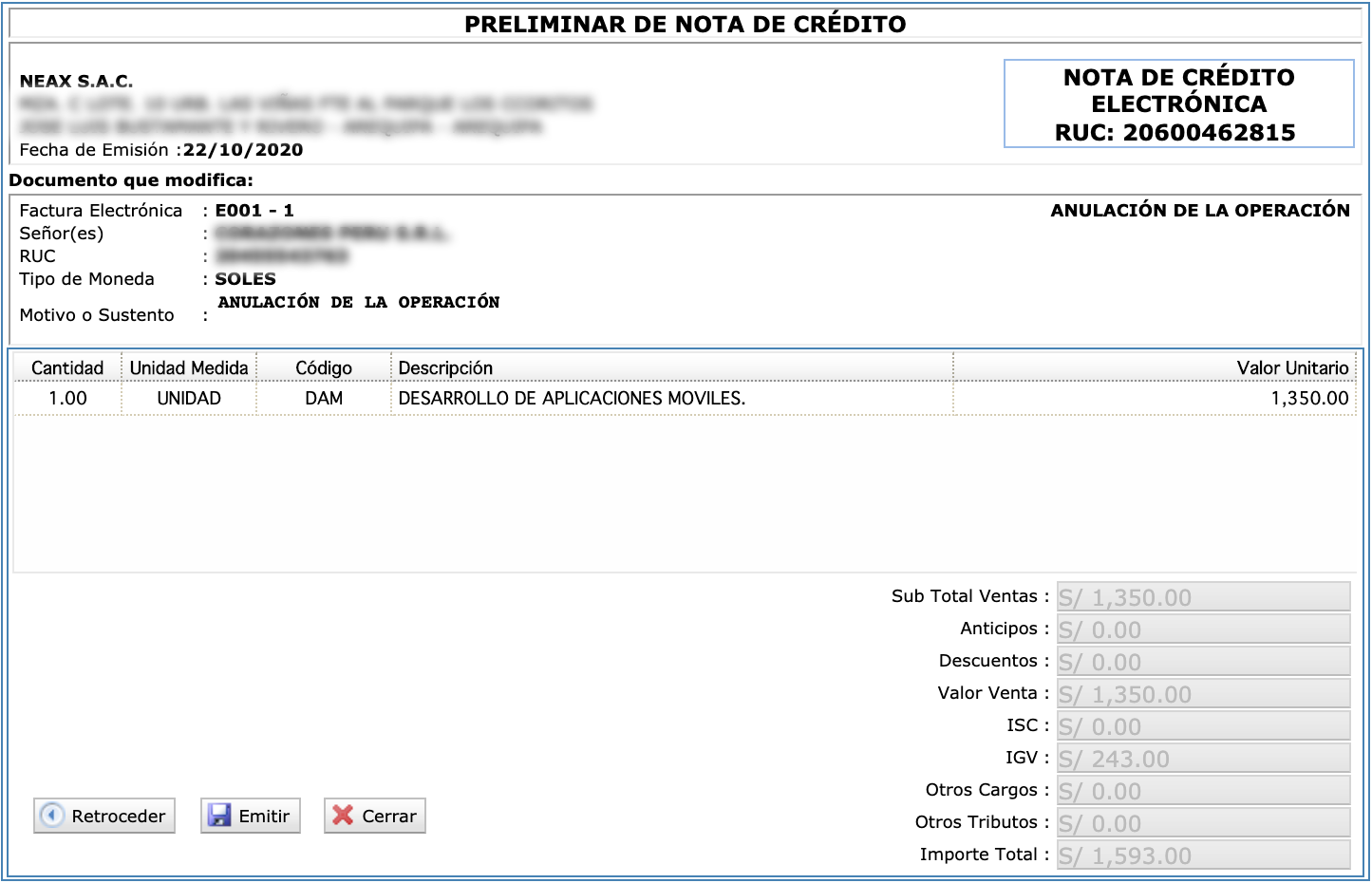This screenshot has height=883, width=1372.
Task: Select the Importe Total field
Action: (x=1203, y=855)
